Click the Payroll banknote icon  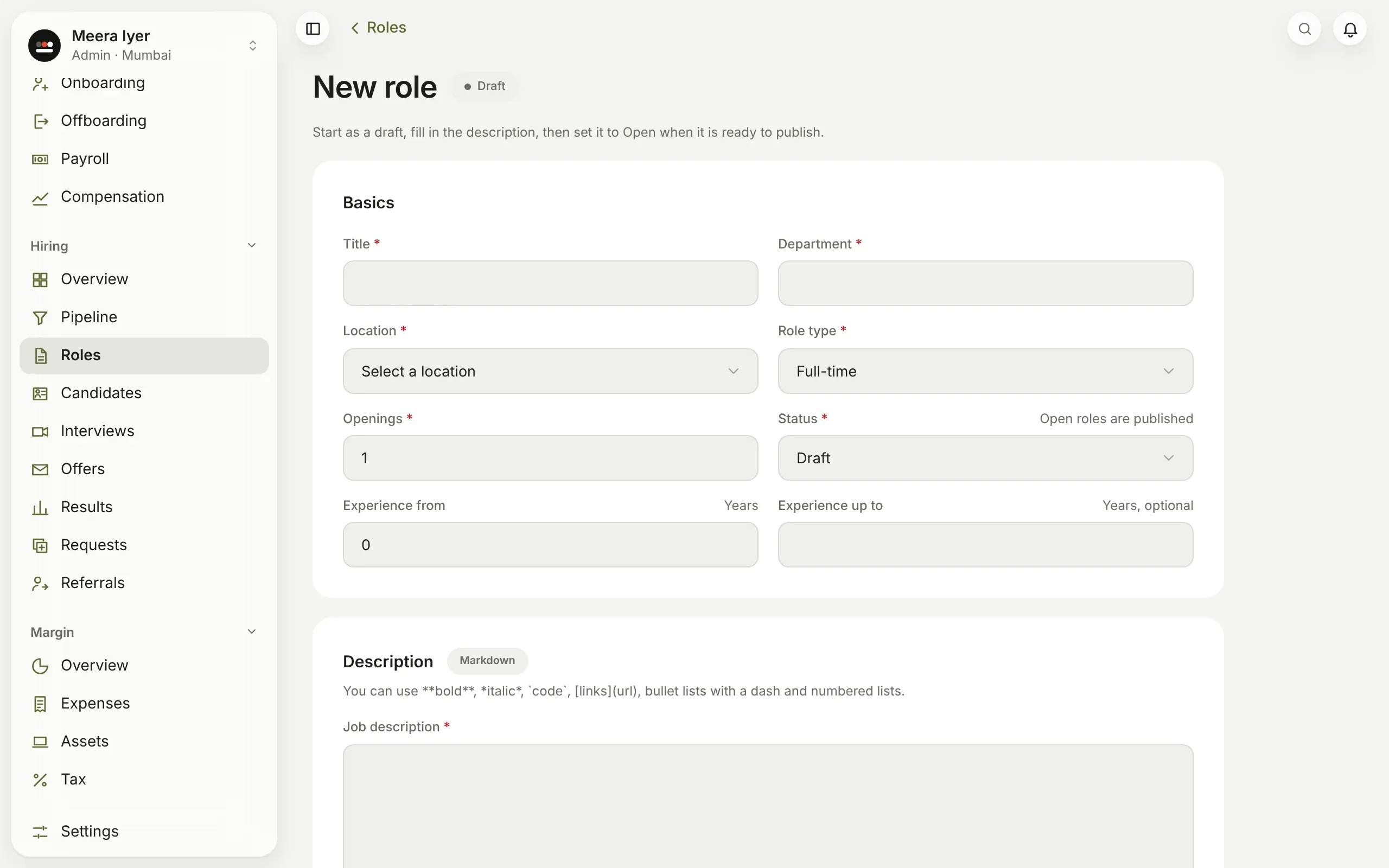pos(40,159)
